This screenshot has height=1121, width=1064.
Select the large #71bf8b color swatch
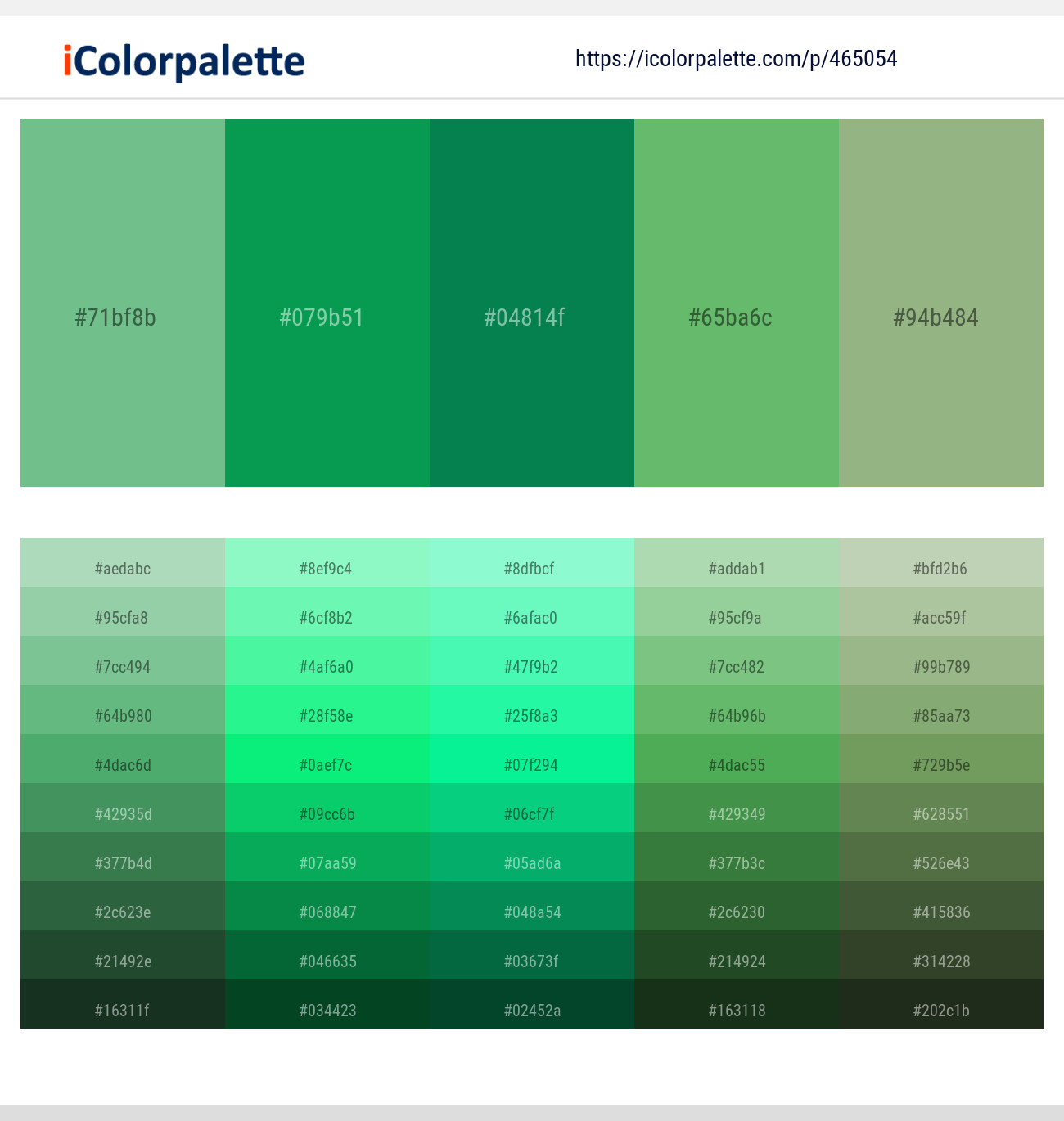click(123, 303)
